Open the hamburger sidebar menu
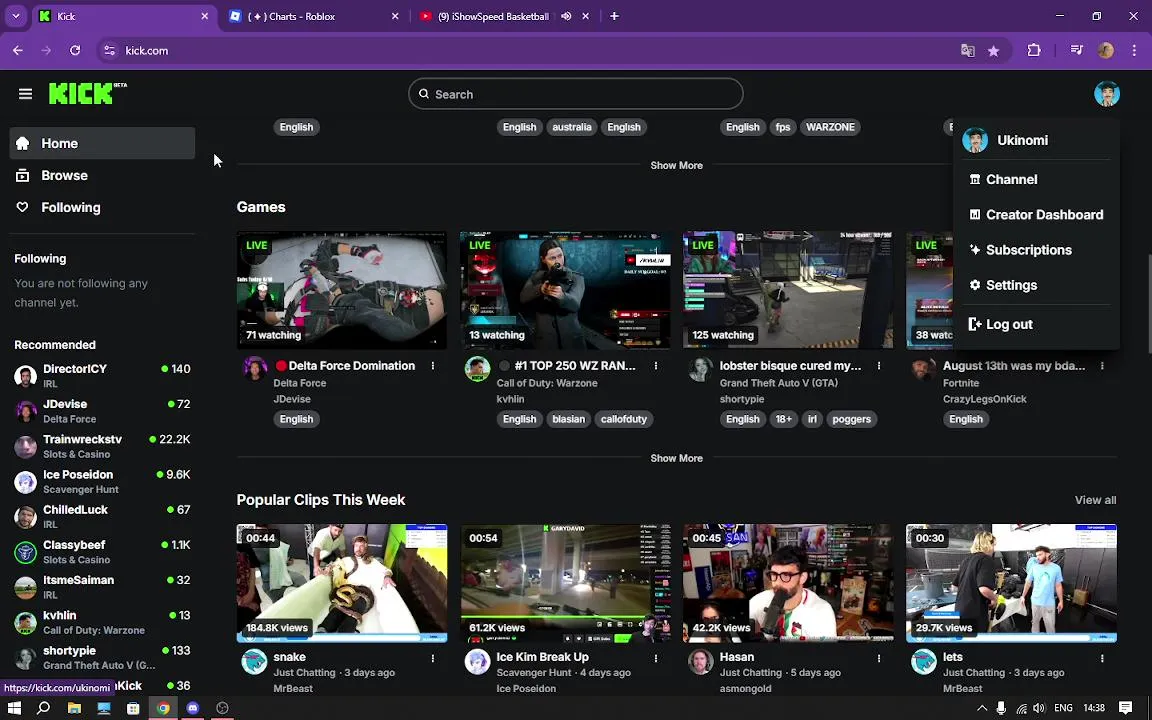Viewport: 1152px width, 720px height. pyautogui.click(x=25, y=94)
